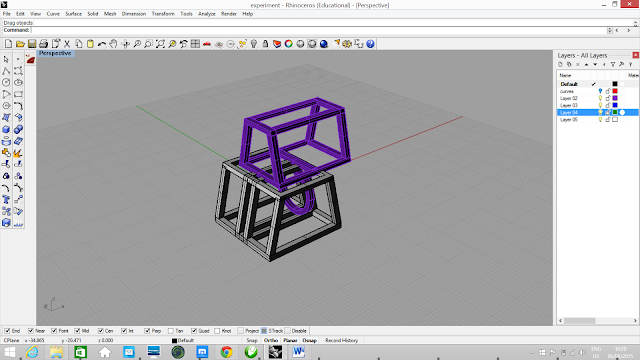This screenshot has width=640, height=360.
Task: Click the Lock padlock icon in toolbar
Action: pos(265,44)
